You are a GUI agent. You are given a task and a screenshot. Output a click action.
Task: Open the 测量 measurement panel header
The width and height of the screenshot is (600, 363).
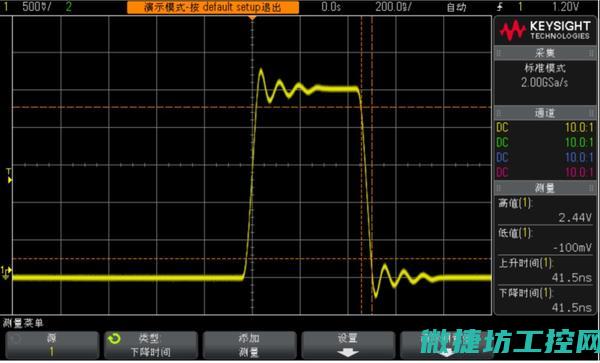coord(545,188)
